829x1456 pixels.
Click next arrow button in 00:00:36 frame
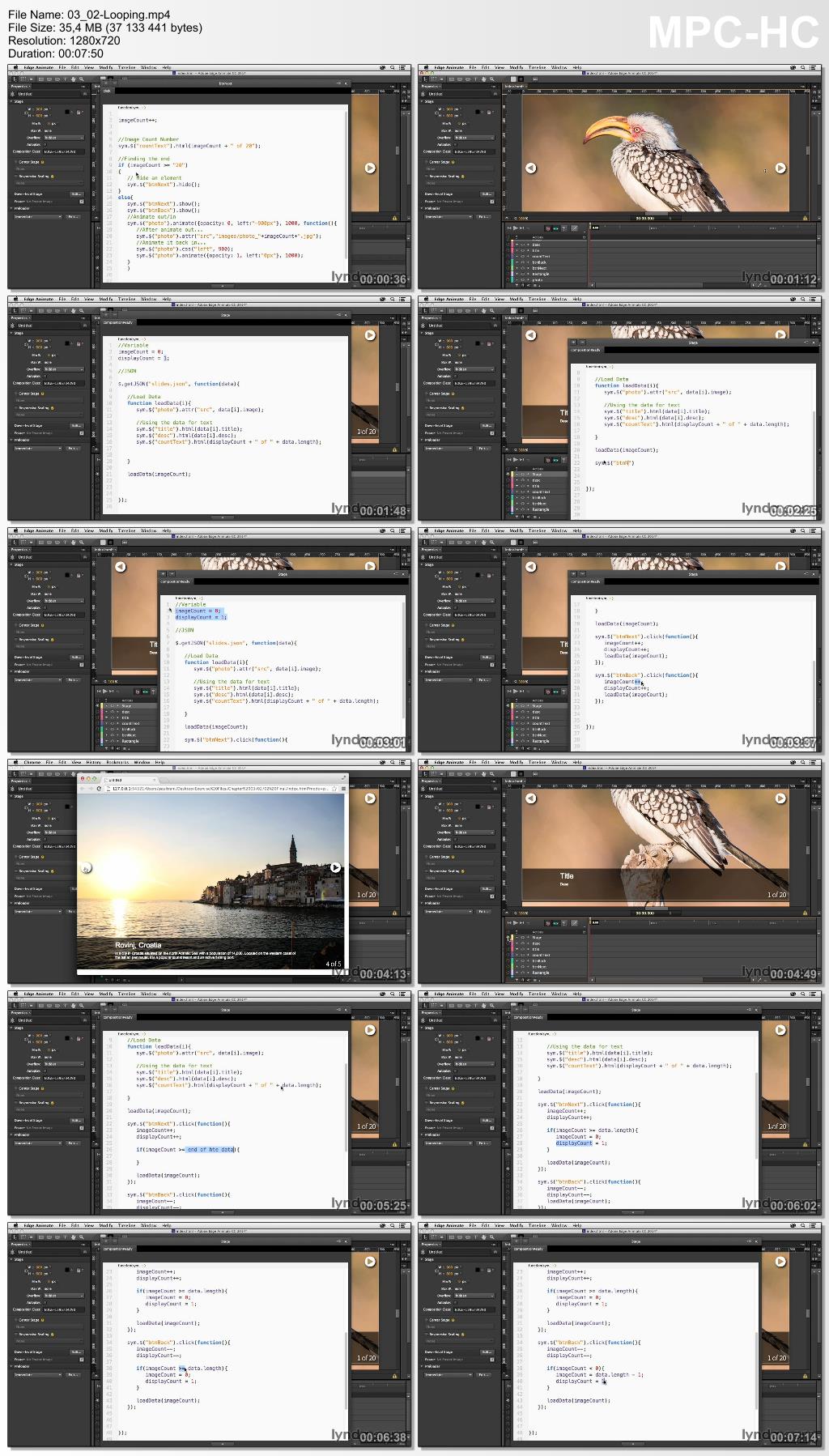370,168
